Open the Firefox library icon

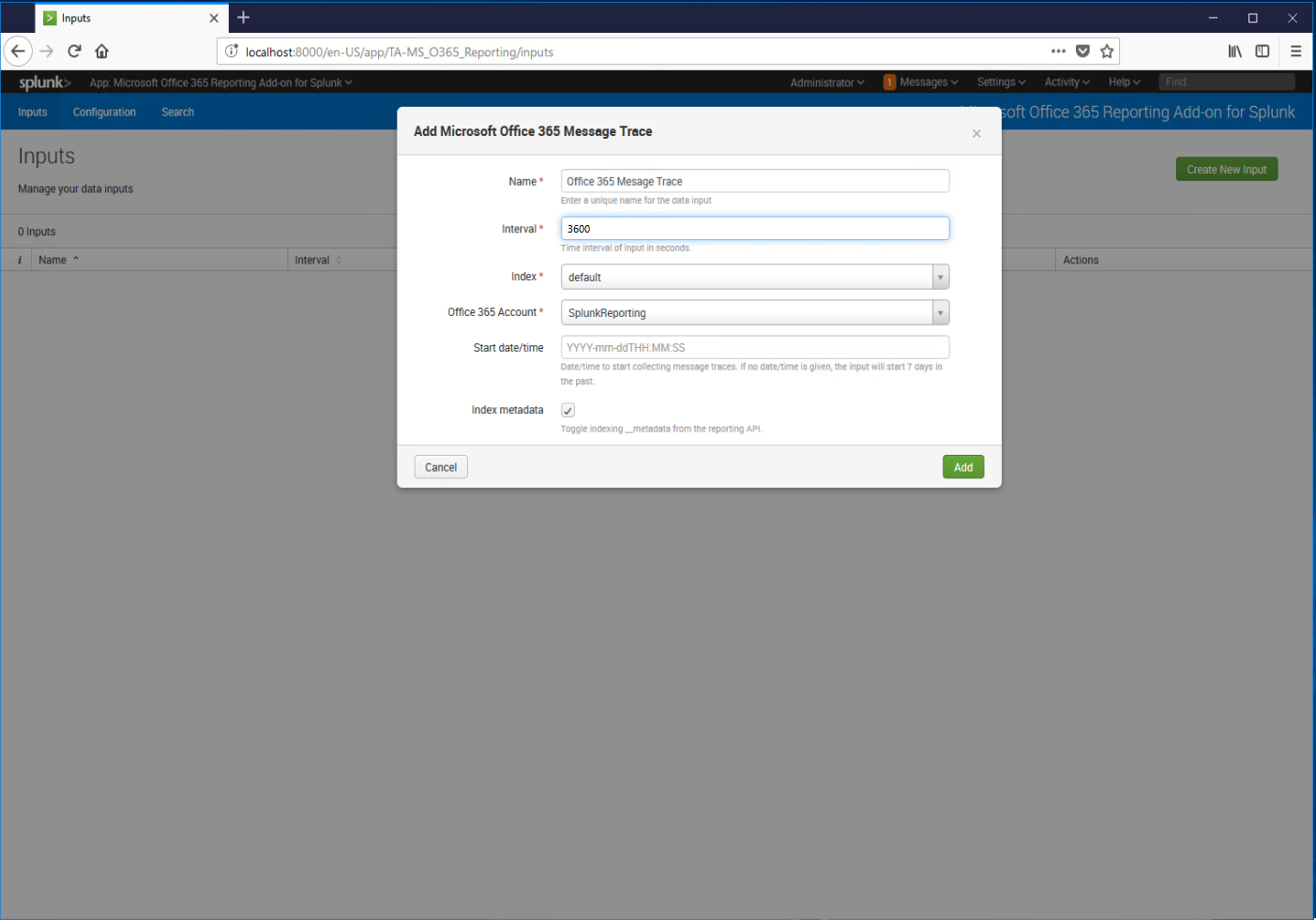1234,51
